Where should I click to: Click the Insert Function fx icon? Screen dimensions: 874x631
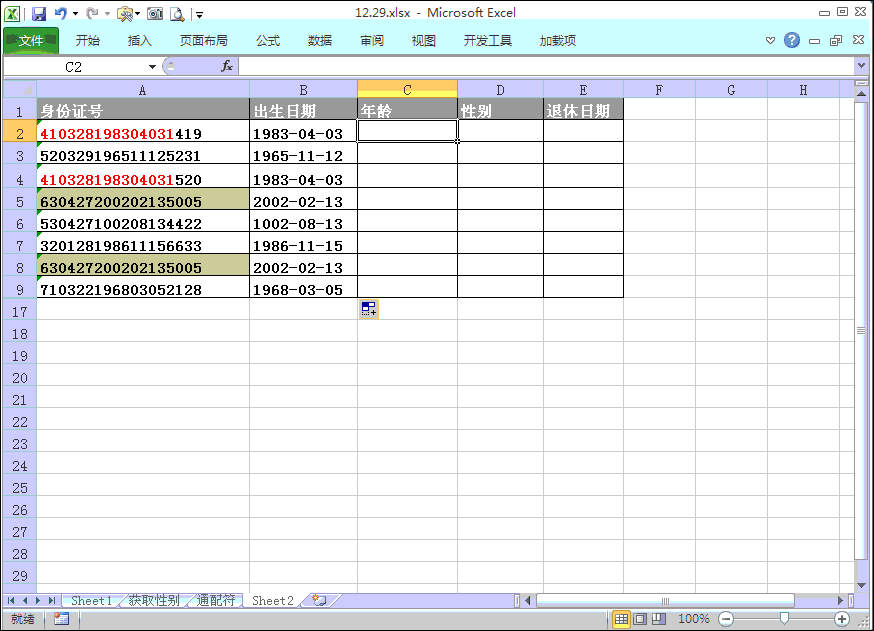point(227,66)
